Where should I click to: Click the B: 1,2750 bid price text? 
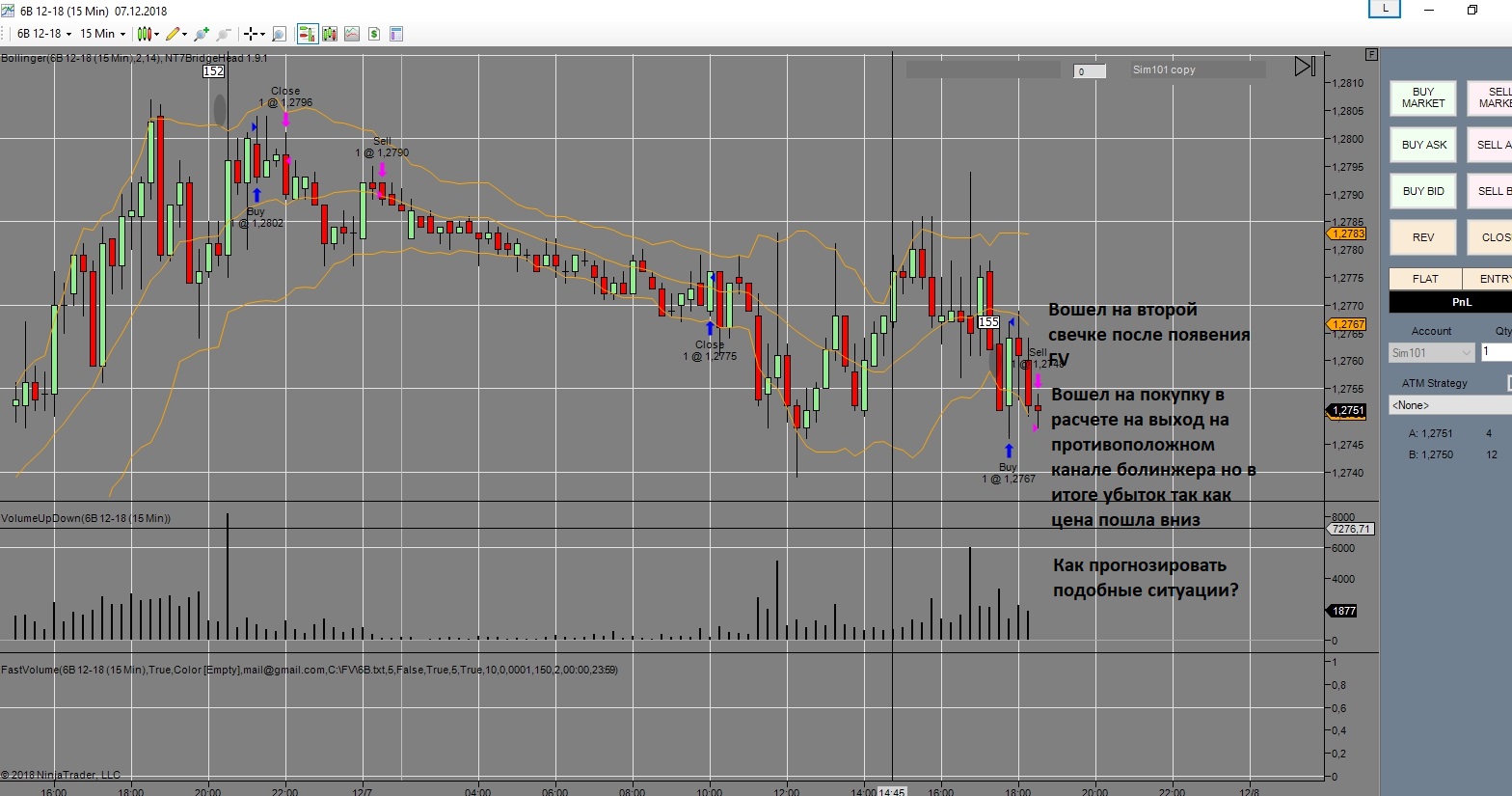click(1430, 454)
